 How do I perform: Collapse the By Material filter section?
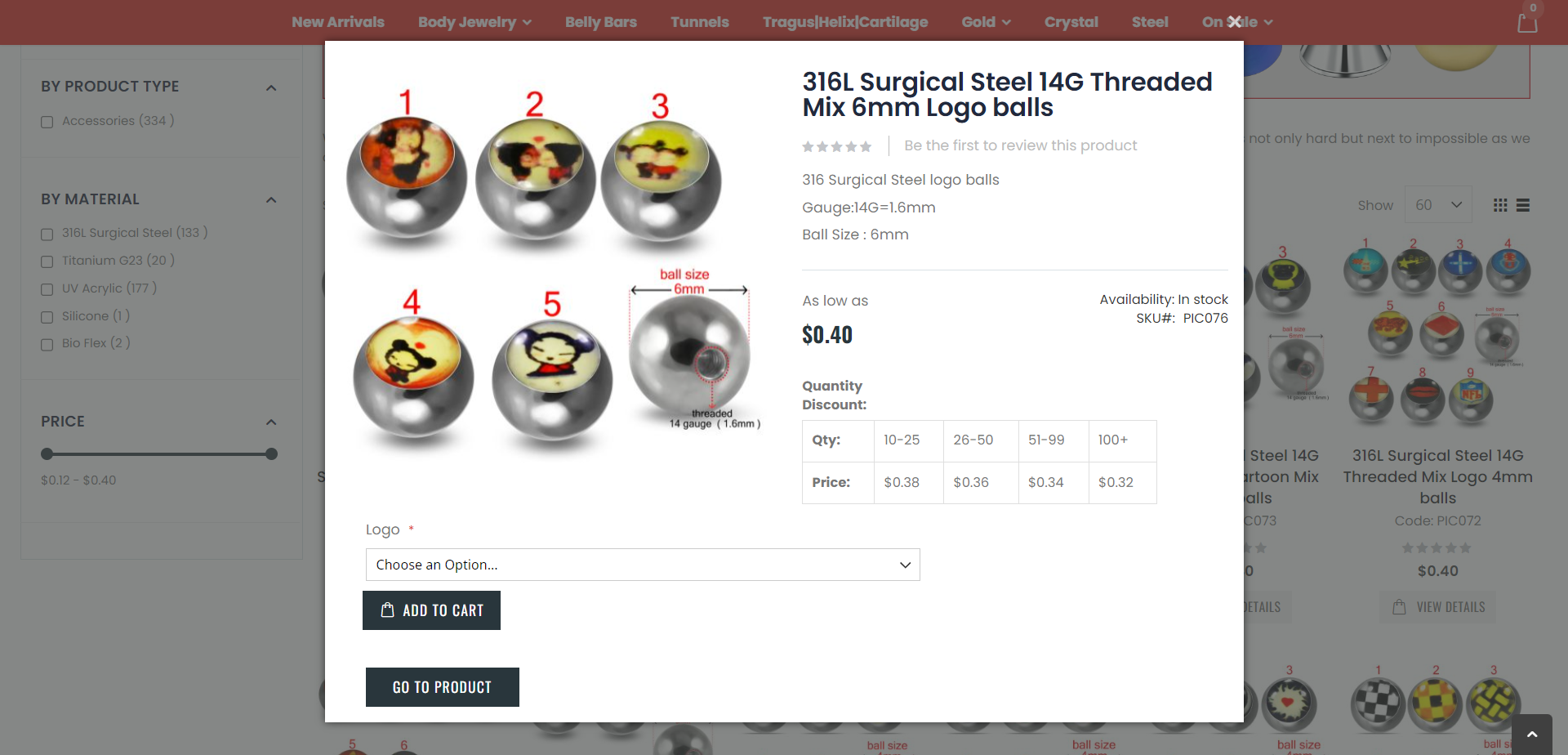[x=271, y=199]
